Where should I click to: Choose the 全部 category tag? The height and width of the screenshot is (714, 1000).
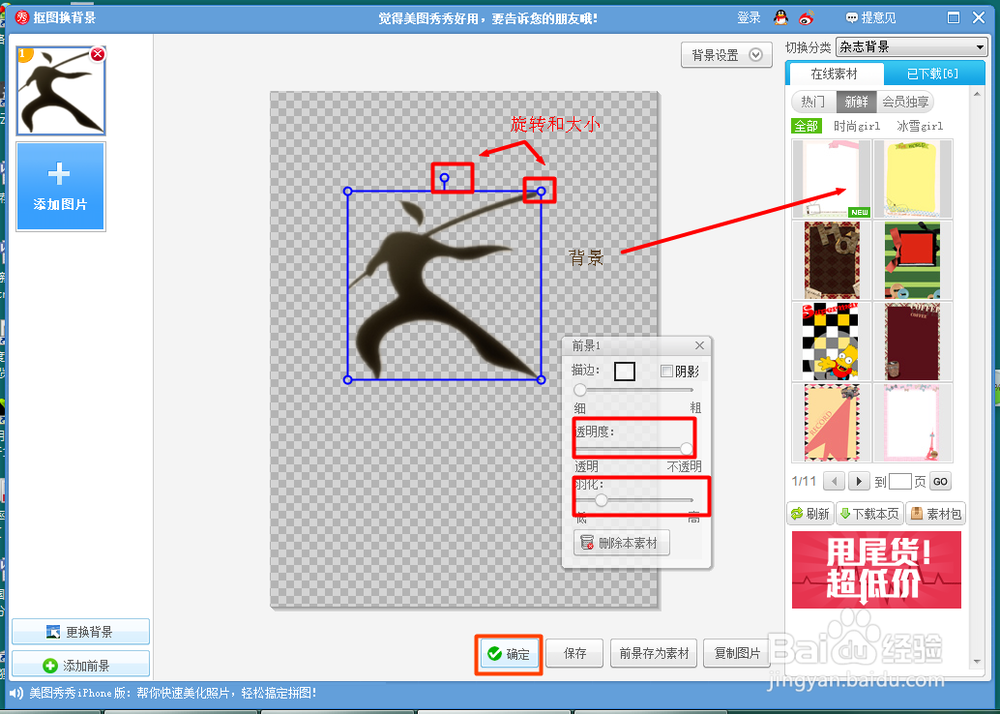coord(806,126)
